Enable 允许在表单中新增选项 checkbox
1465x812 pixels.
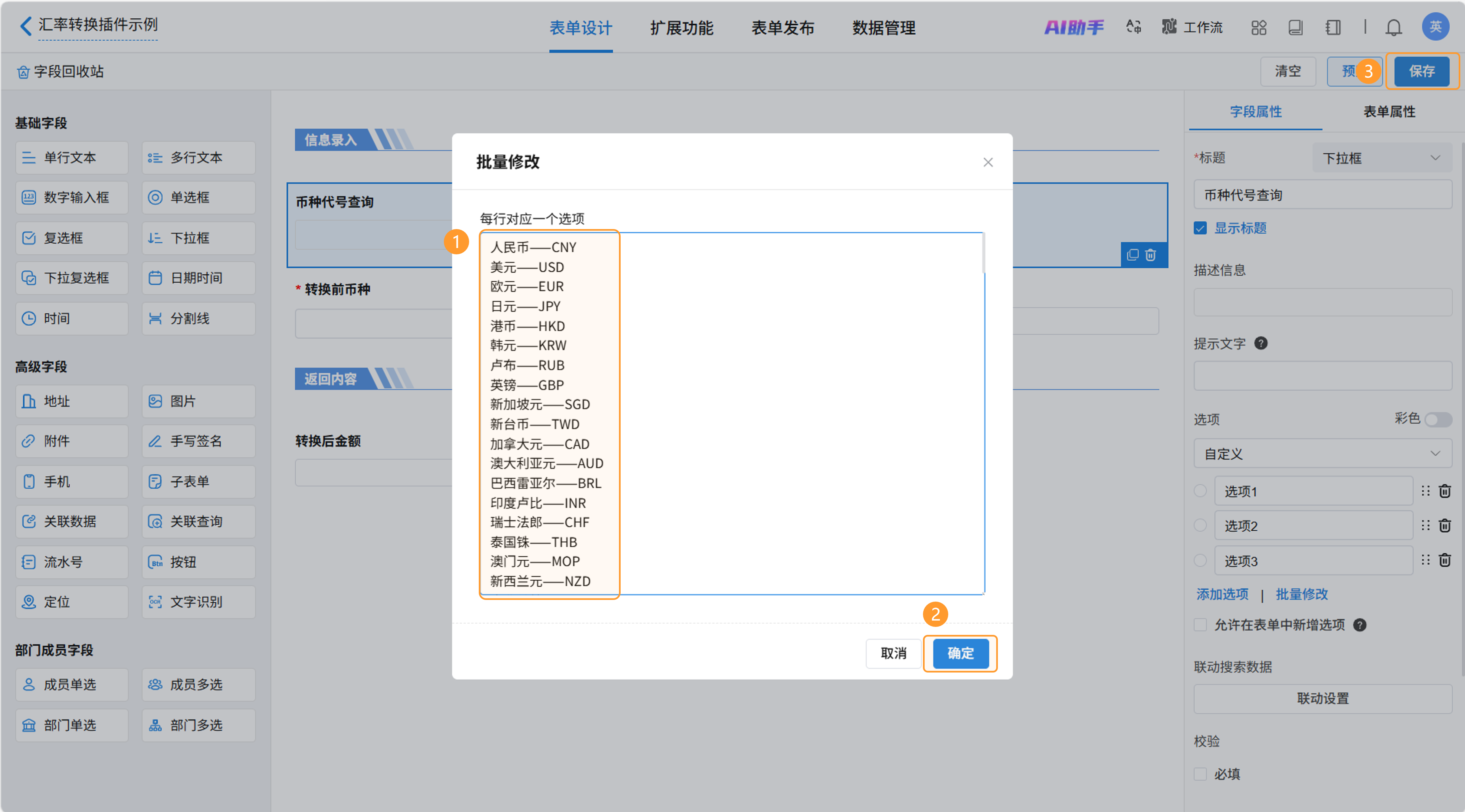pyautogui.click(x=1200, y=625)
